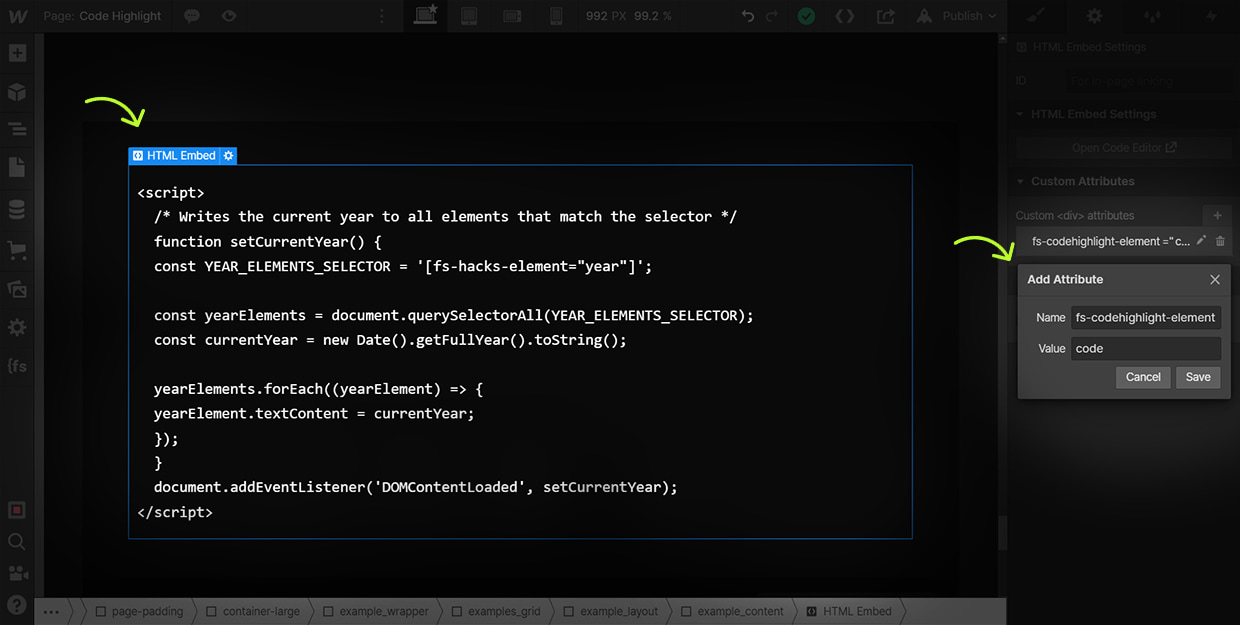Open the share project icon

tap(885, 16)
